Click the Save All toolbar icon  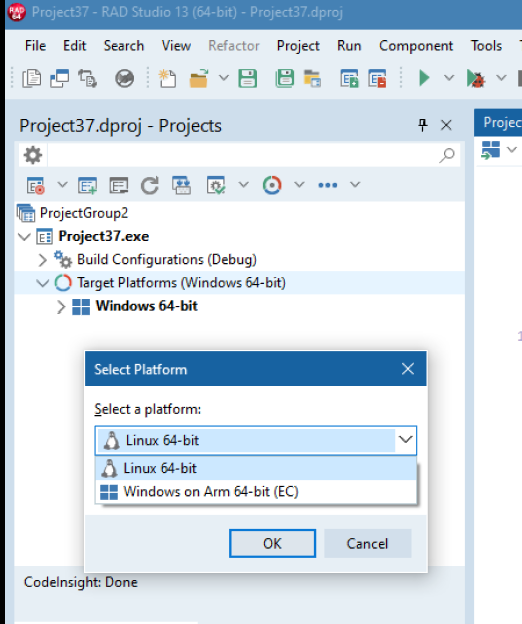(x=284, y=78)
